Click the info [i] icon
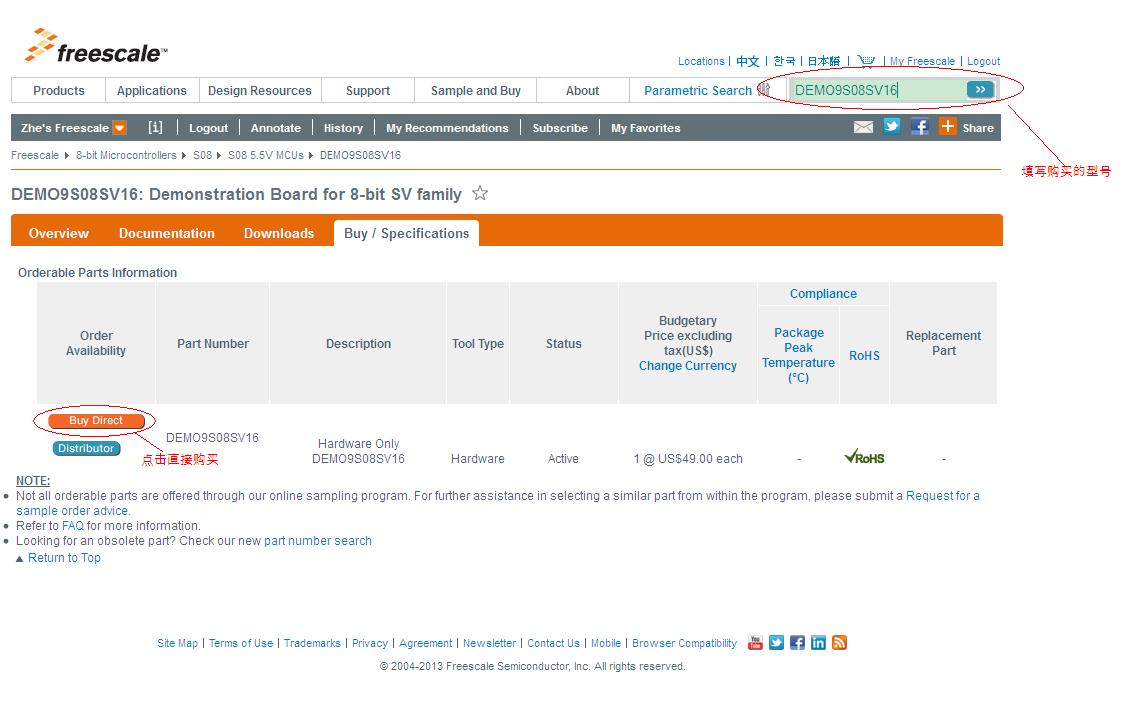This screenshot has height=724, width=1130. tap(155, 128)
